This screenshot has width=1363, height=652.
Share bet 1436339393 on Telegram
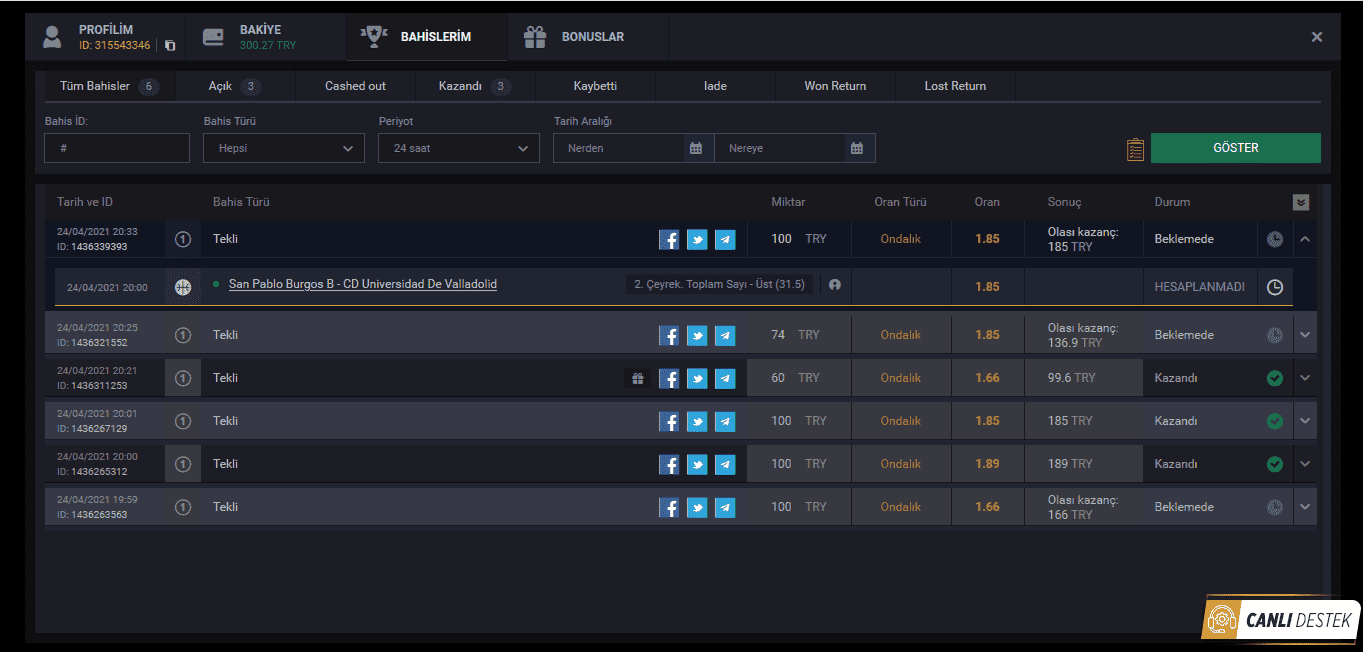(x=725, y=239)
